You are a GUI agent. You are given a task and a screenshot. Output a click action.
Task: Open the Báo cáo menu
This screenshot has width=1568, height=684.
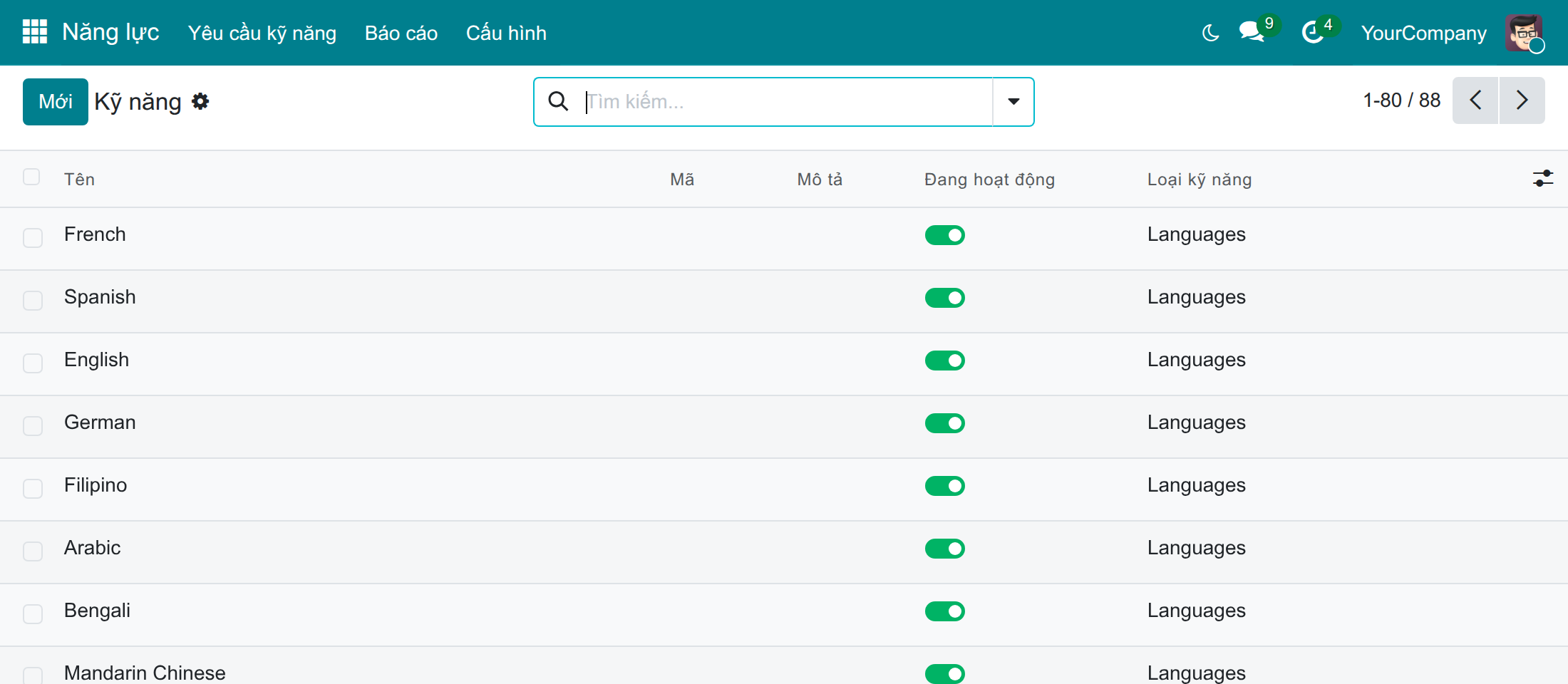coord(401,33)
